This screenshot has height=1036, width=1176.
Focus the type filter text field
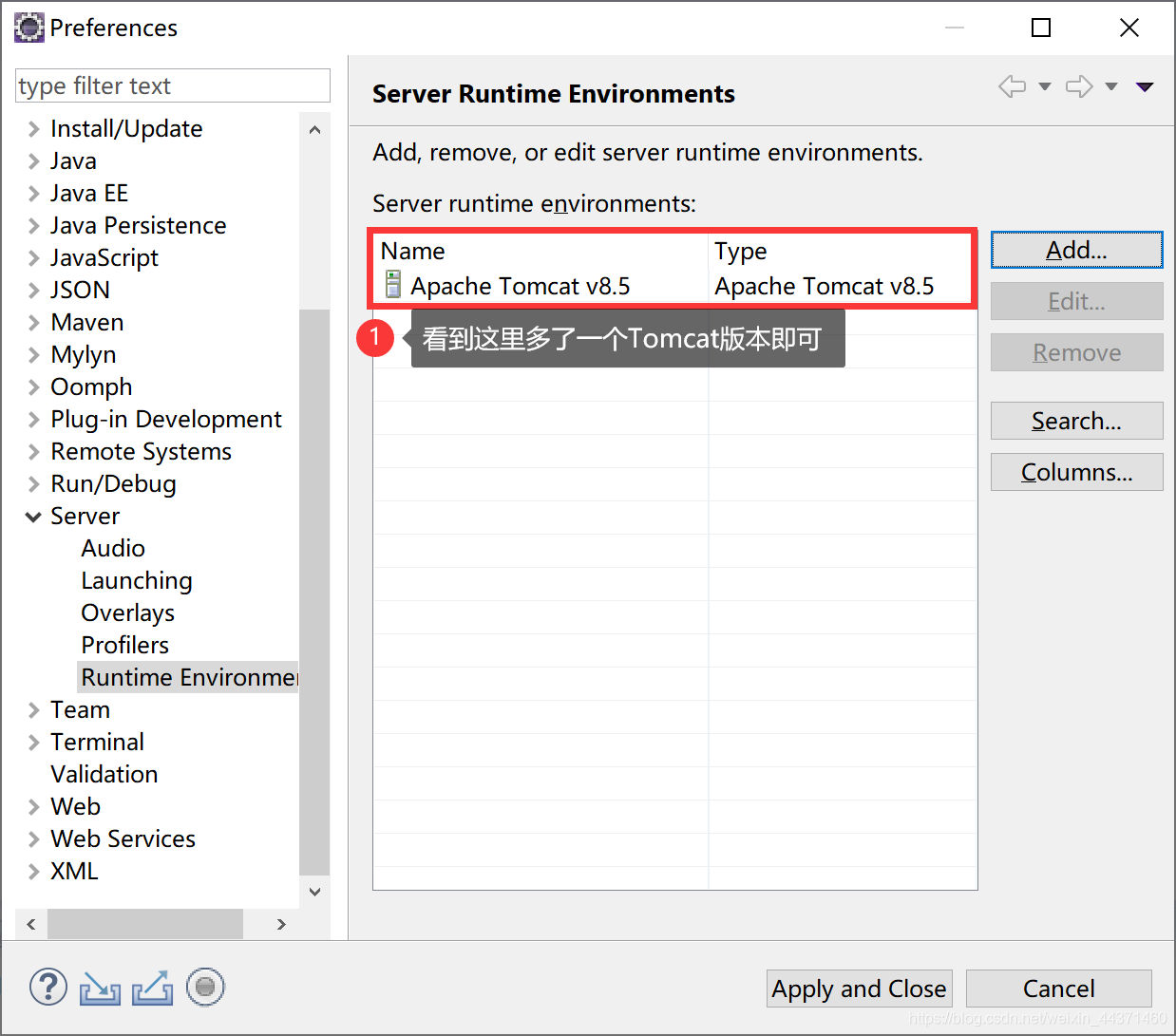(x=173, y=85)
